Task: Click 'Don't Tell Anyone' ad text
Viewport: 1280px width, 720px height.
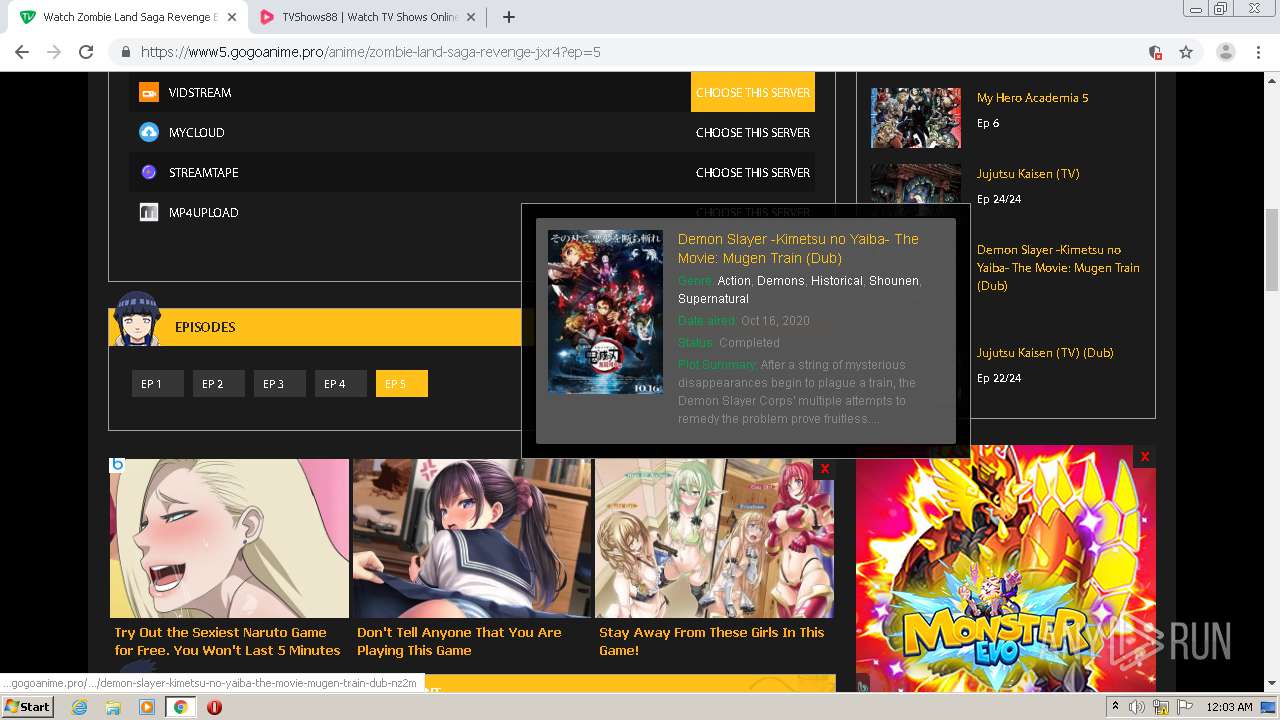Action: point(459,641)
